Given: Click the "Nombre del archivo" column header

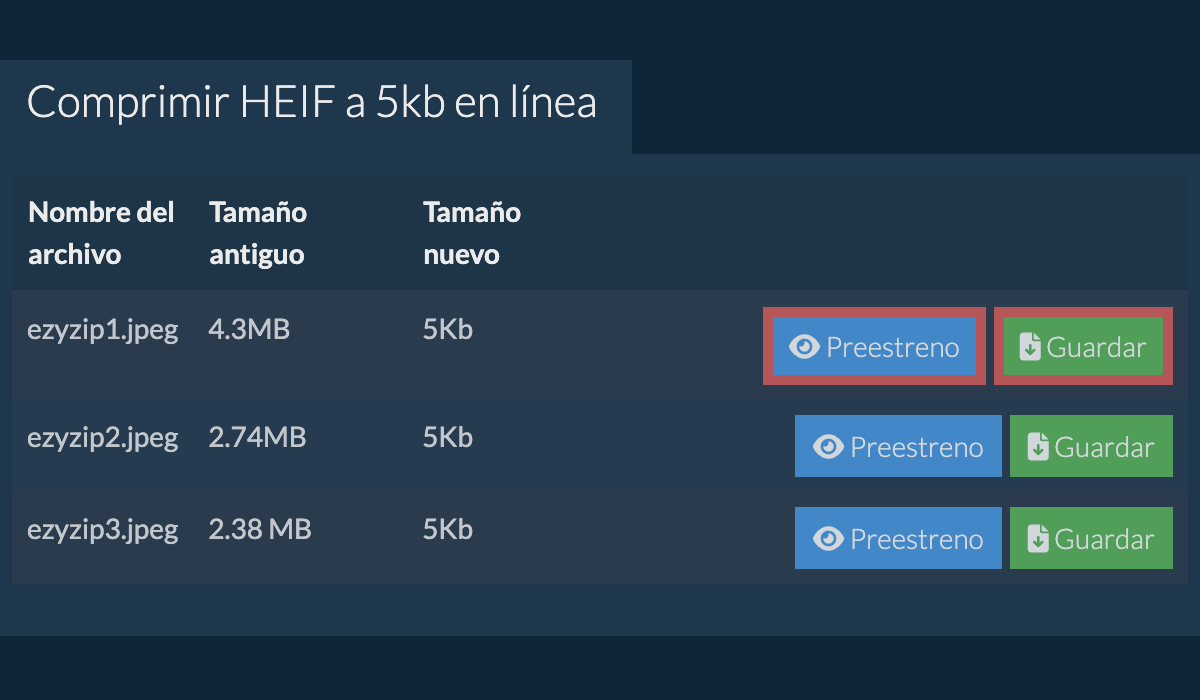Looking at the screenshot, I should 101,233.
